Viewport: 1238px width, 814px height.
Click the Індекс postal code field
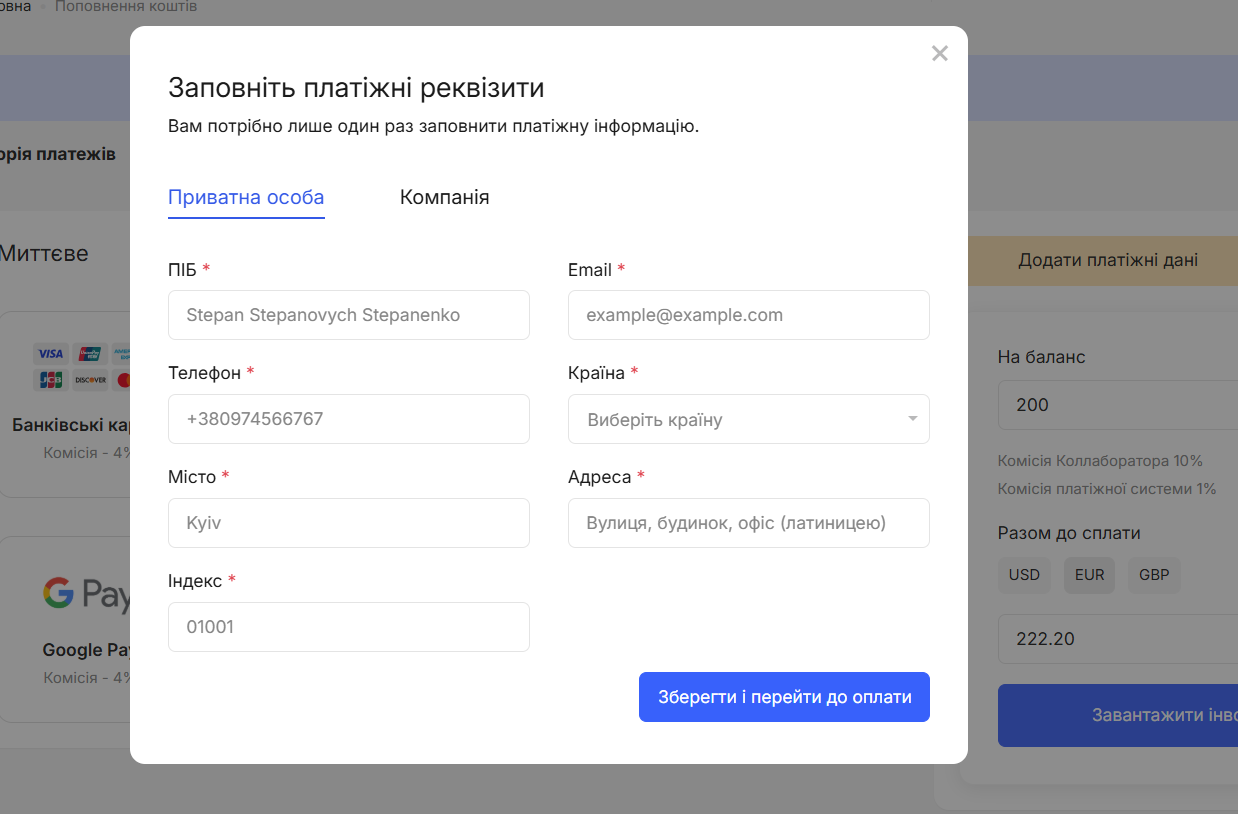[x=348, y=627]
